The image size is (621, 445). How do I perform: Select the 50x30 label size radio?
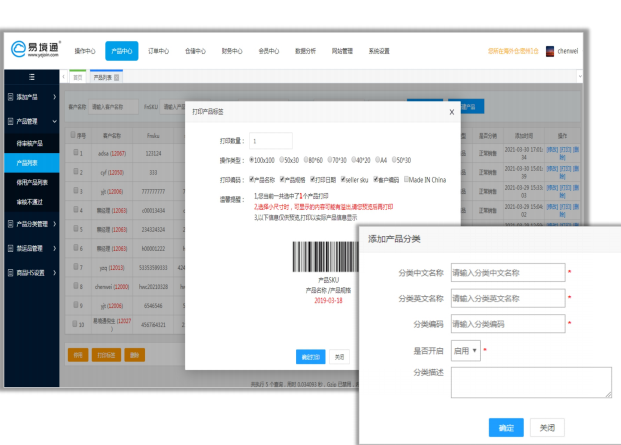click(279, 160)
